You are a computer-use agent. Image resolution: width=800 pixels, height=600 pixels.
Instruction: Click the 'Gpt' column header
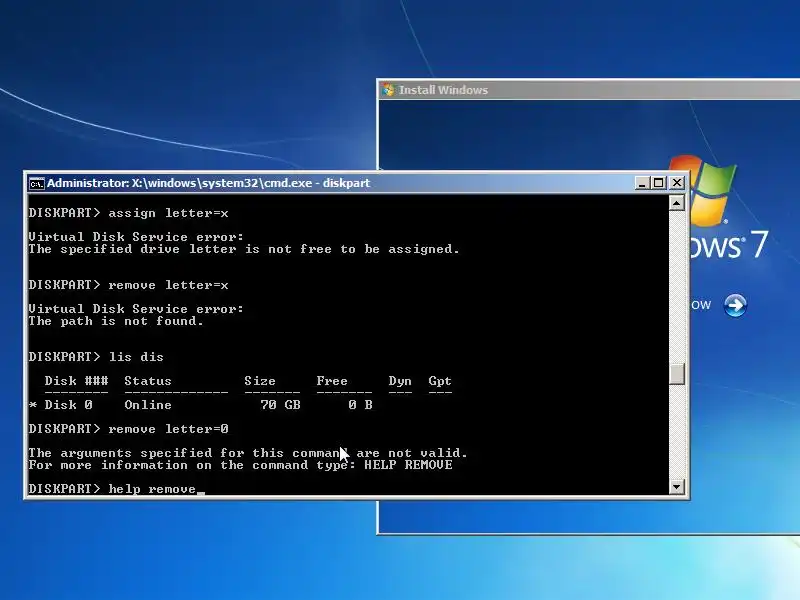click(x=440, y=381)
